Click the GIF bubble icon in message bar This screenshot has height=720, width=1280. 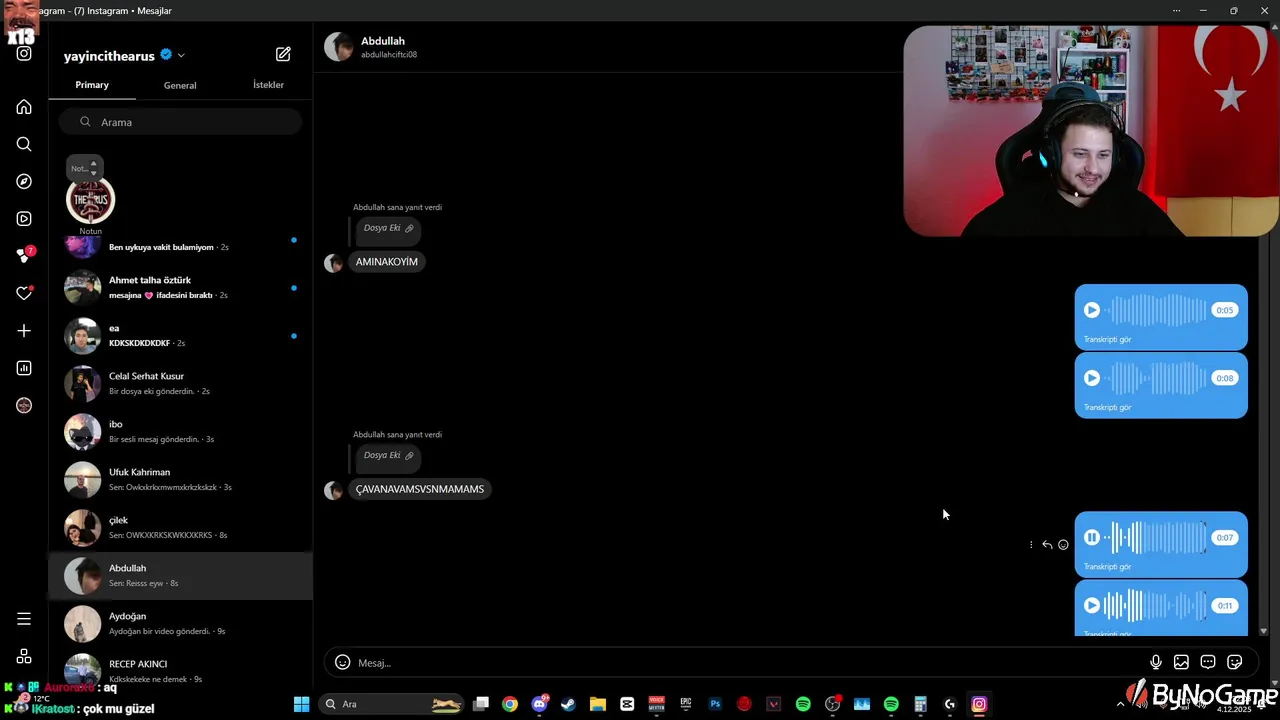[1208, 662]
